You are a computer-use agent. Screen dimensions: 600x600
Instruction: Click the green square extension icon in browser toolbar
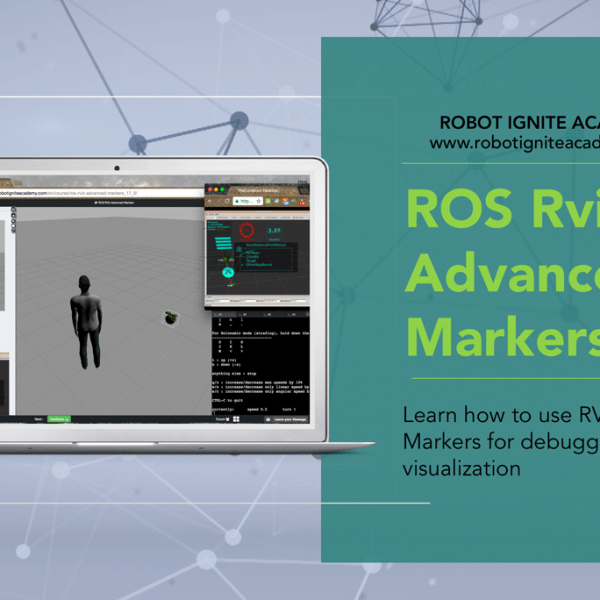click(268, 201)
